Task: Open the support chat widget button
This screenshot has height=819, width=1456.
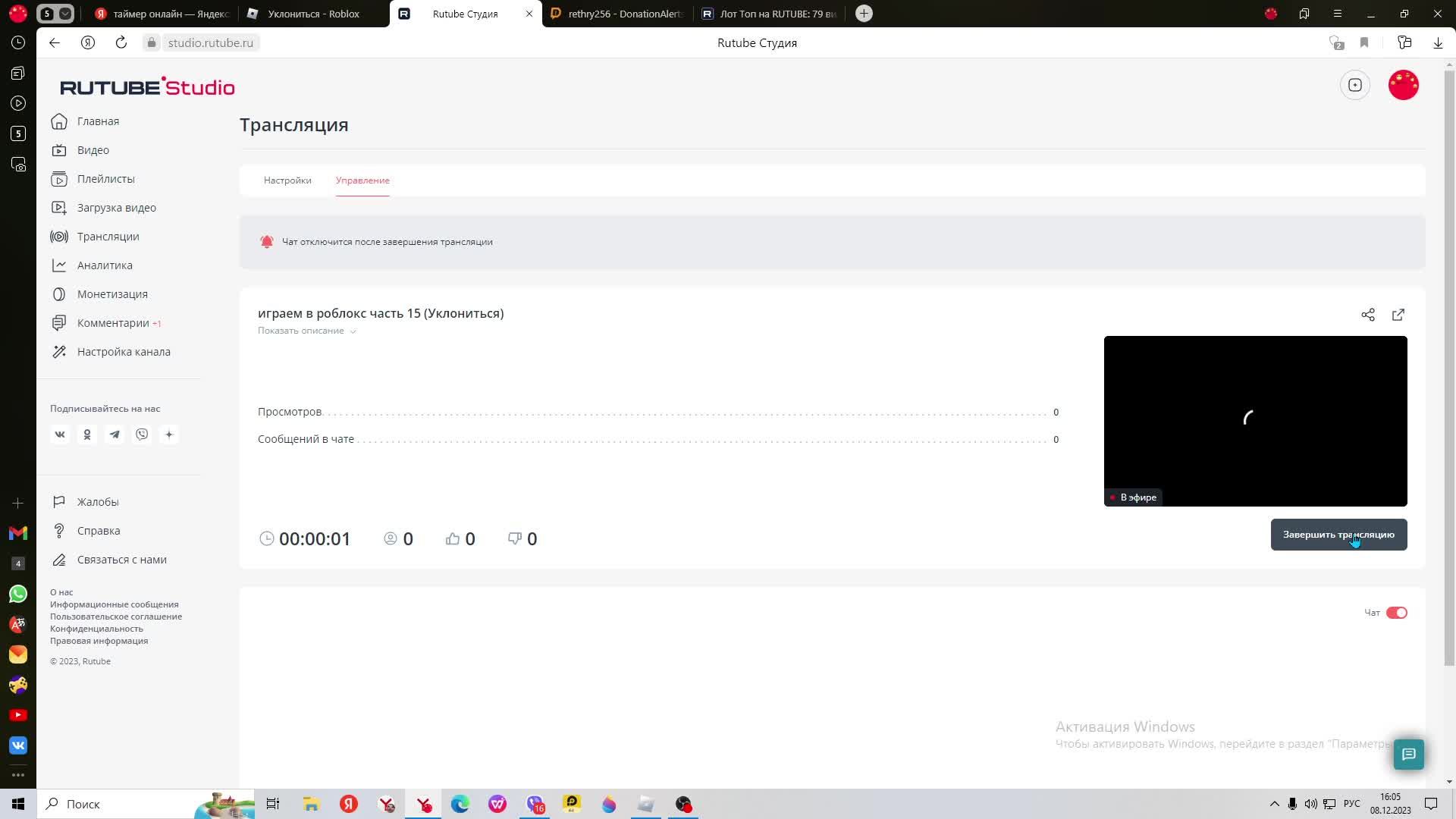Action: [1408, 754]
